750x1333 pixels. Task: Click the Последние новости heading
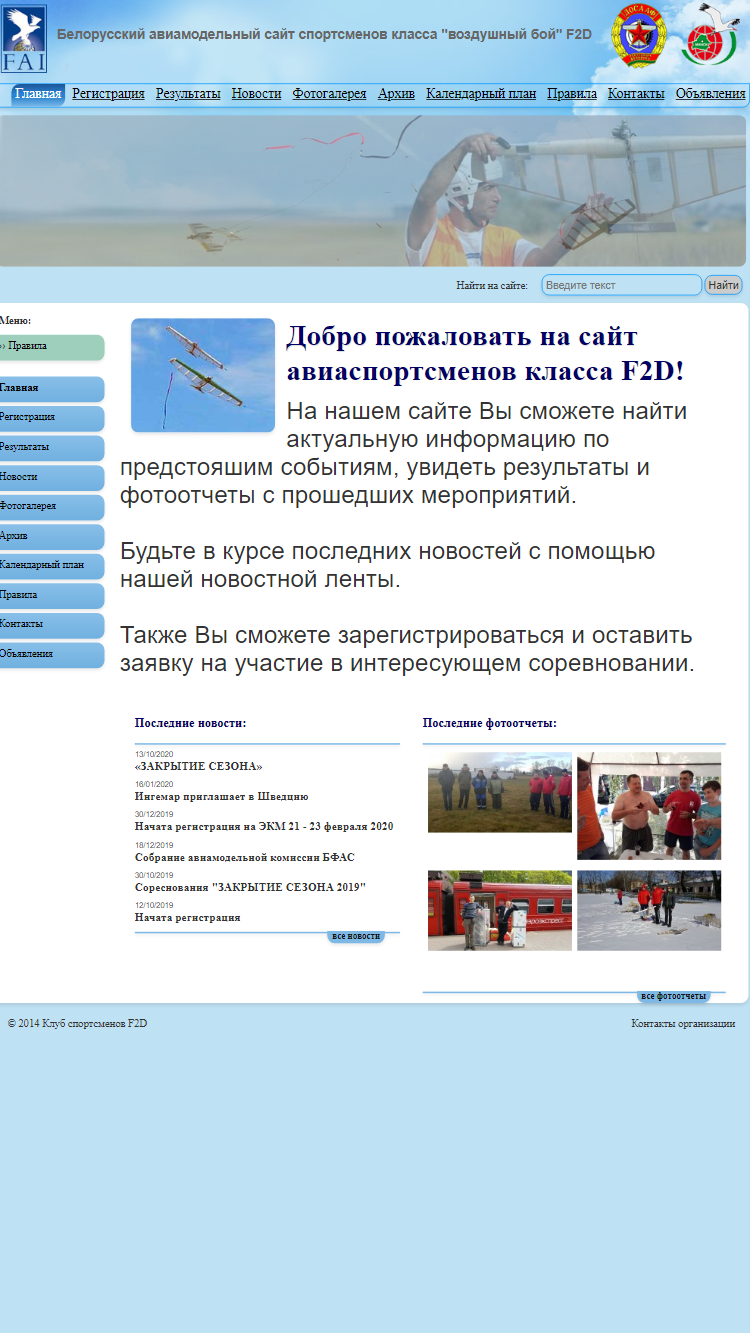click(190, 723)
